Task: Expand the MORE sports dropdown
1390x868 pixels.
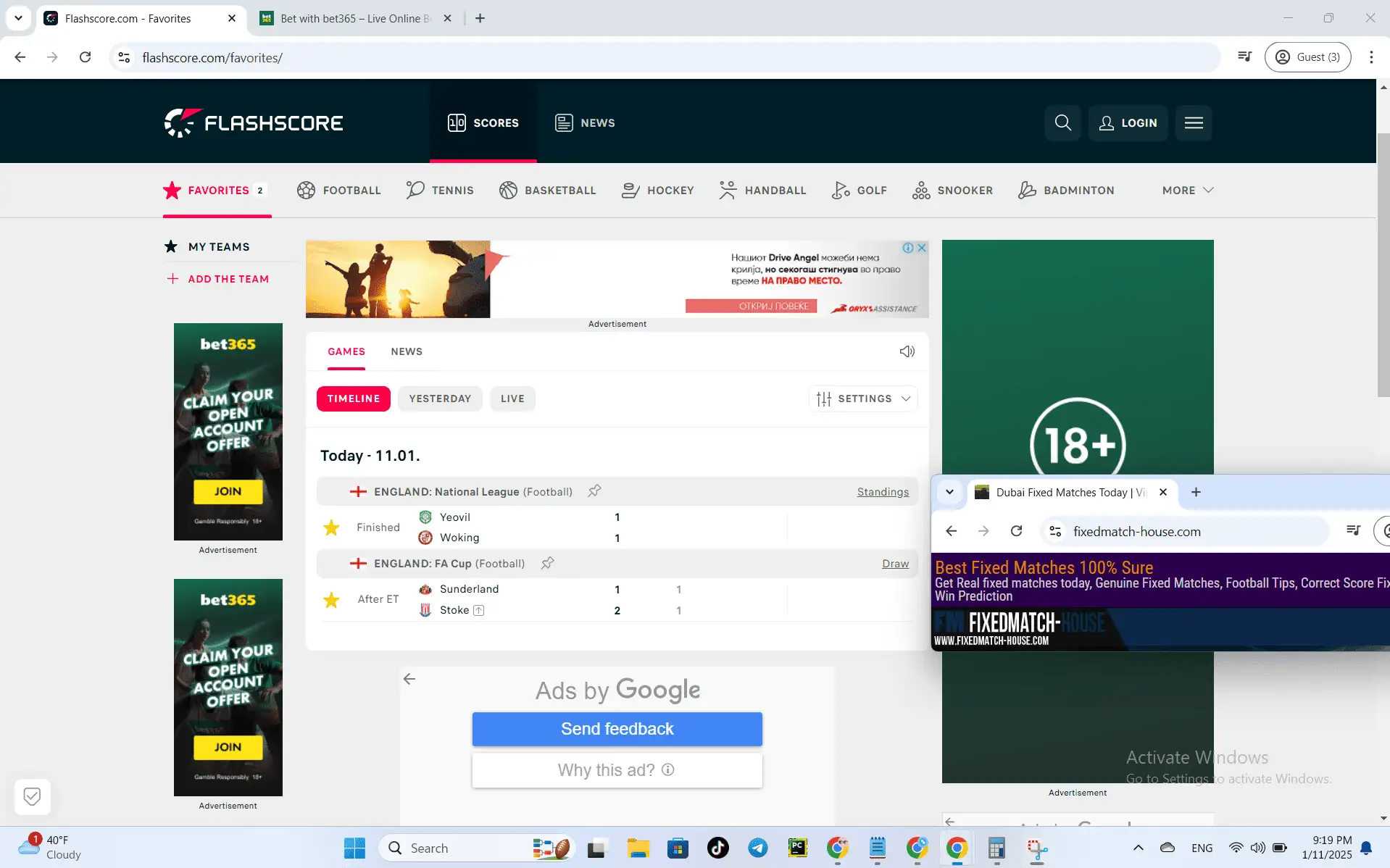Action: 1186,190
